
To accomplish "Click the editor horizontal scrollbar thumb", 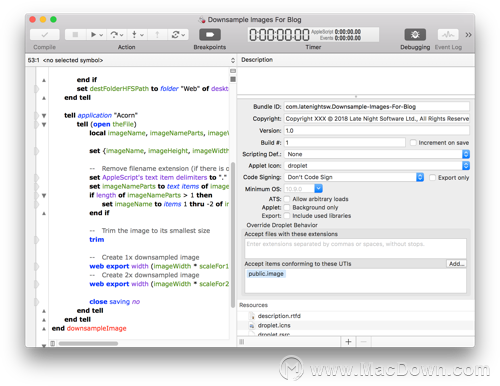I will click(88, 343).
